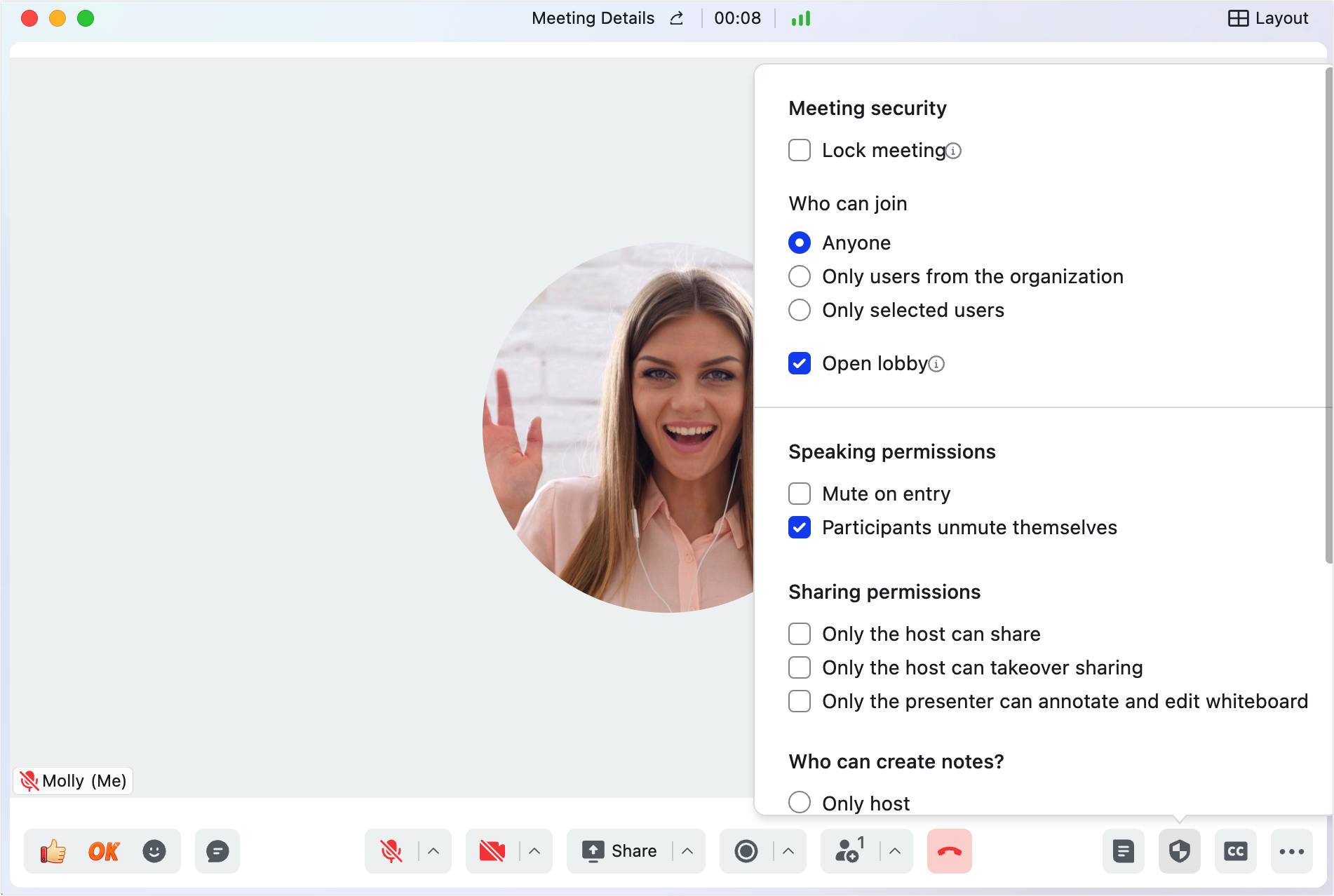Unmute the microphone
1334x896 pixels.
[391, 851]
